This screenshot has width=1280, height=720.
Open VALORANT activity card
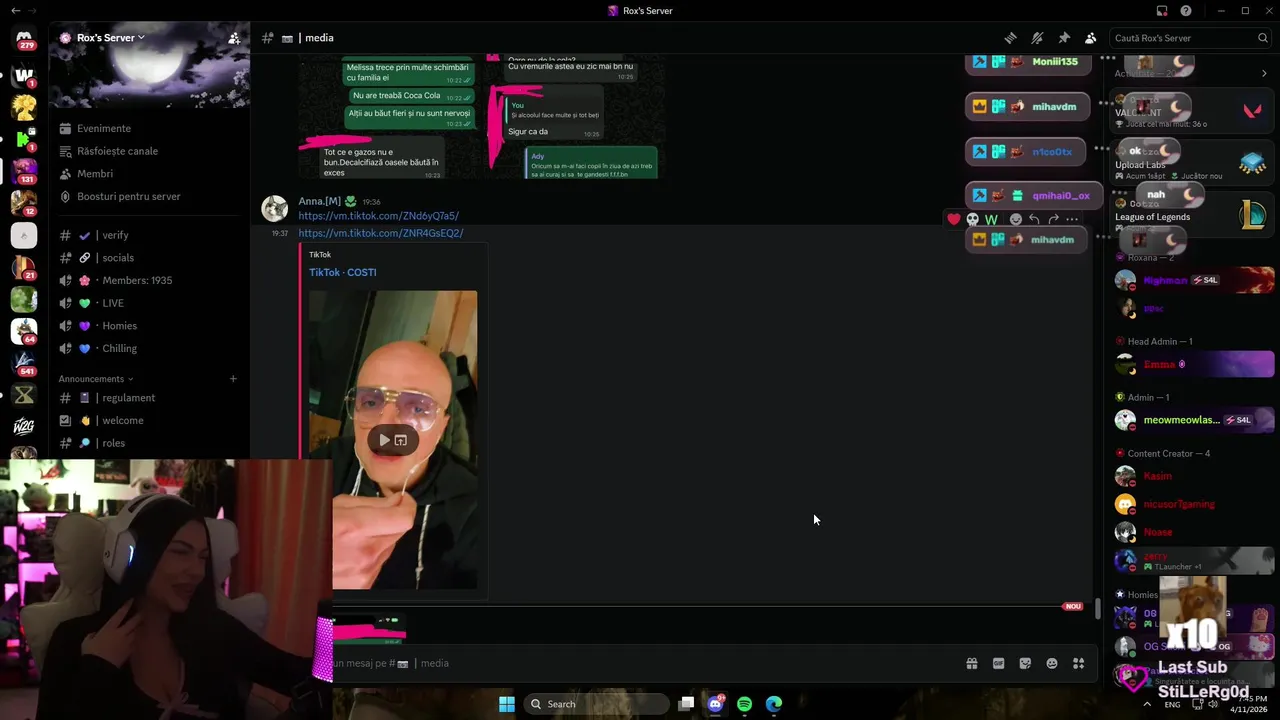(x=1190, y=112)
